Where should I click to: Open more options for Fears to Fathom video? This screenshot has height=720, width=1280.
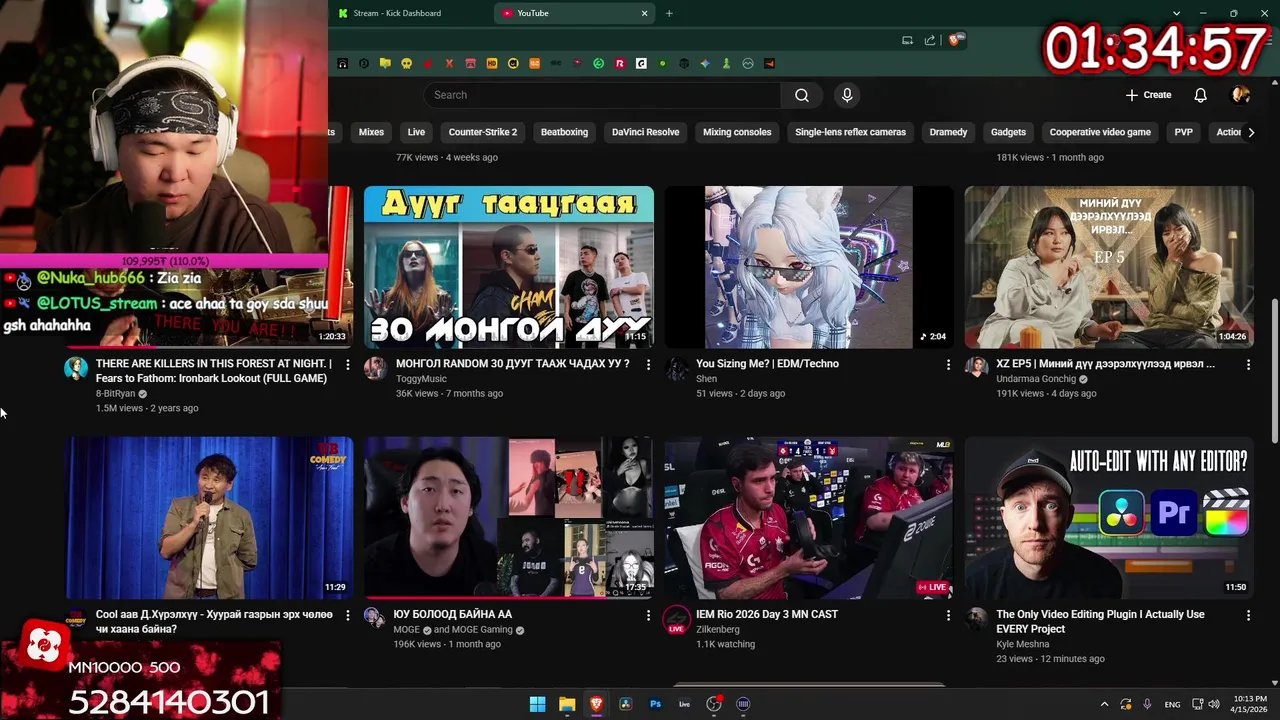[x=348, y=365]
